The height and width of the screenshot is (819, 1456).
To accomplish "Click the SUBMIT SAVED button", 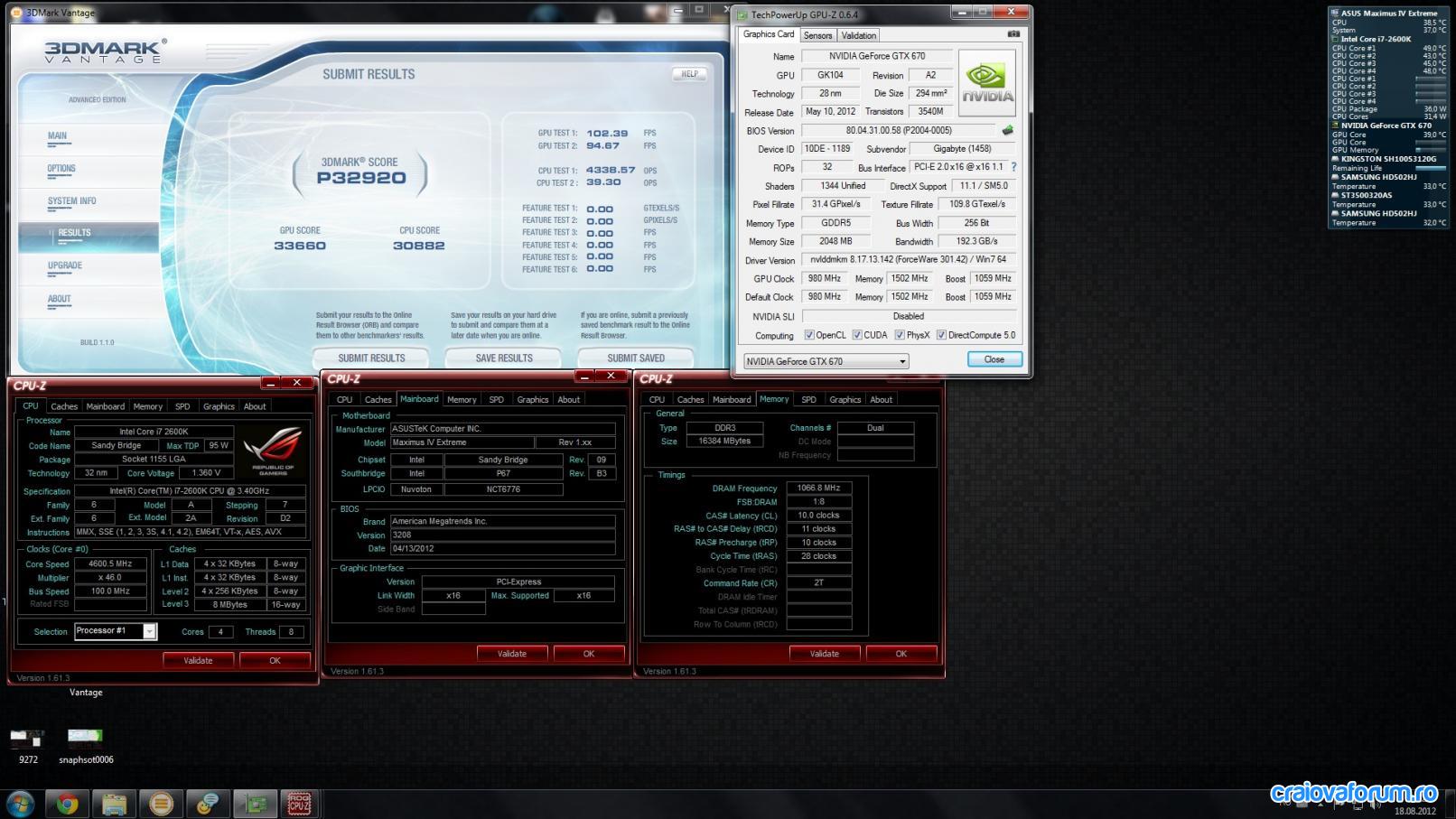I will click(x=636, y=358).
